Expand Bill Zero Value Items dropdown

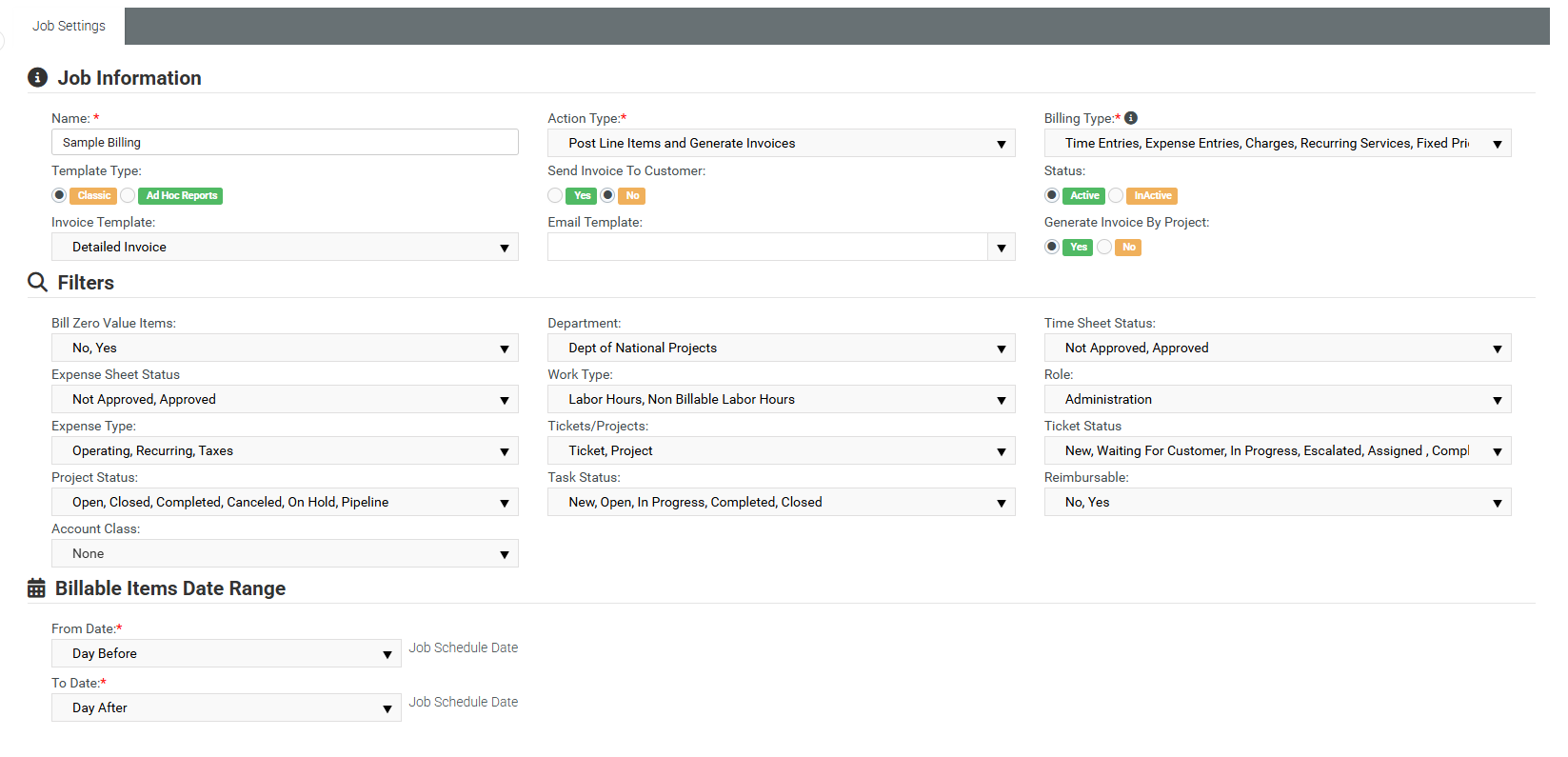coord(285,348)
